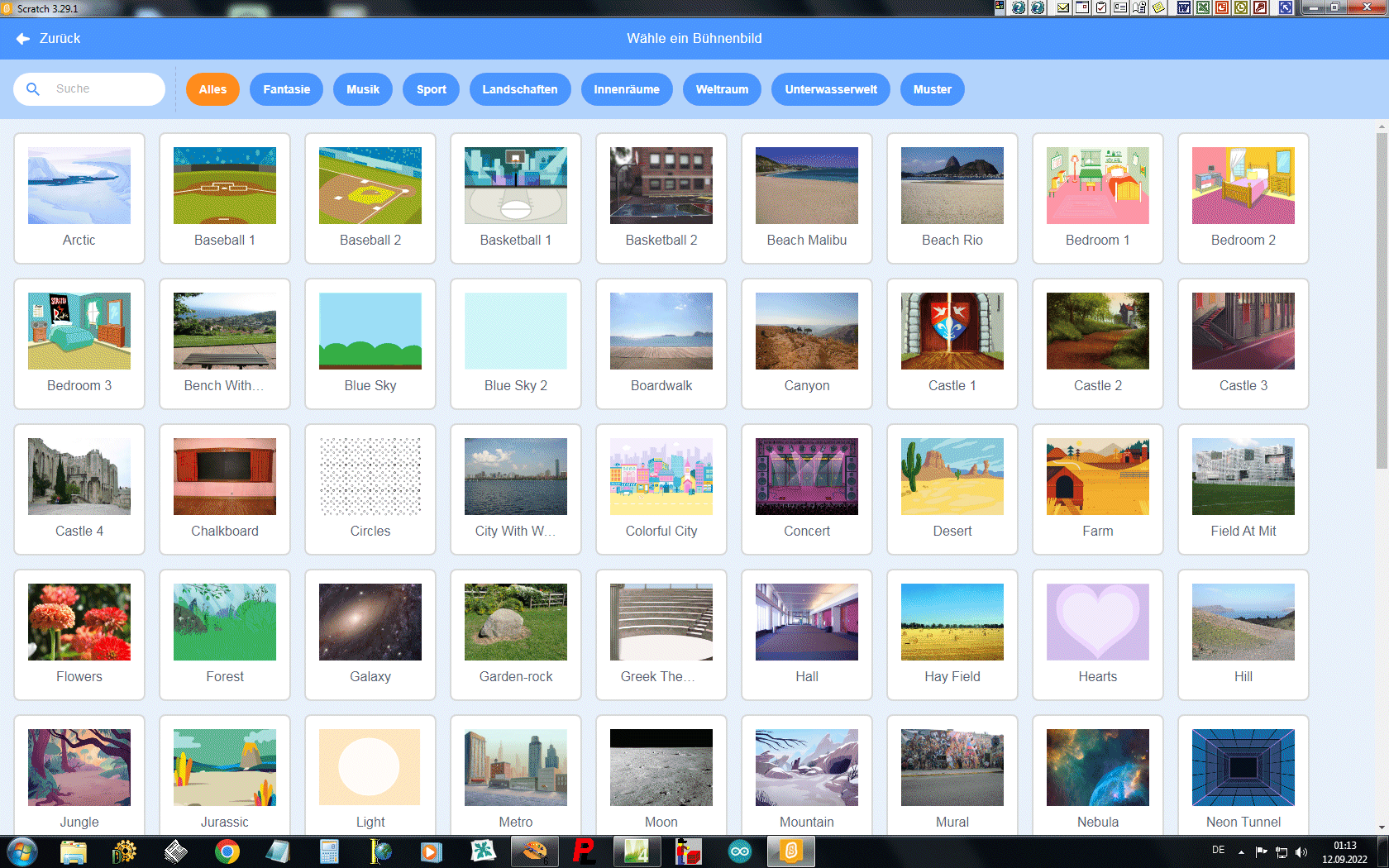This screenshot has width=1389, height=868.
Task: Select the Landschaften category filter
Action: click(x=520, y=89)
